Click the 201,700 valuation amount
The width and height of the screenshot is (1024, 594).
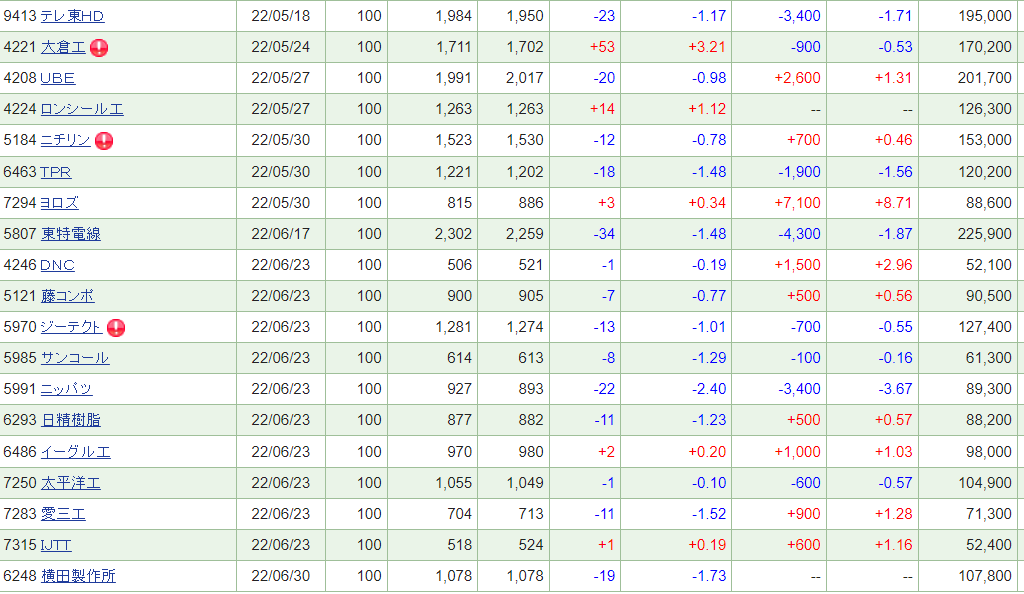[x=985, y=78]
